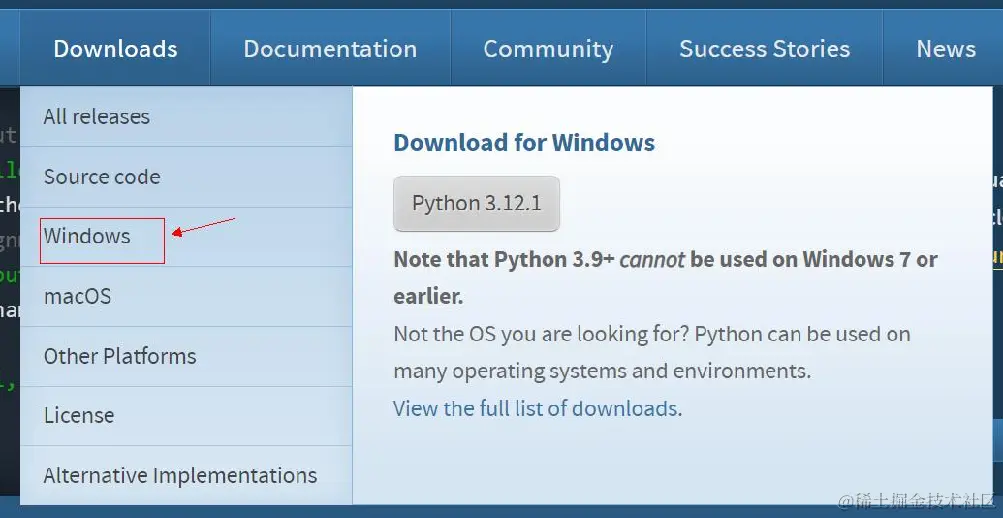This screenshot has height=518, width=1004.
Task: Choose Source code download option
Action: [x=186, y=177]
